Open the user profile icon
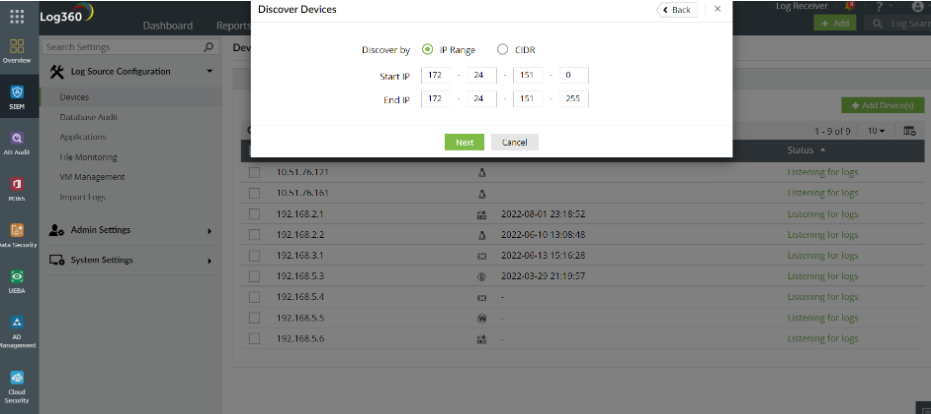This screenshot has width=931, height=414. [918, 7]
